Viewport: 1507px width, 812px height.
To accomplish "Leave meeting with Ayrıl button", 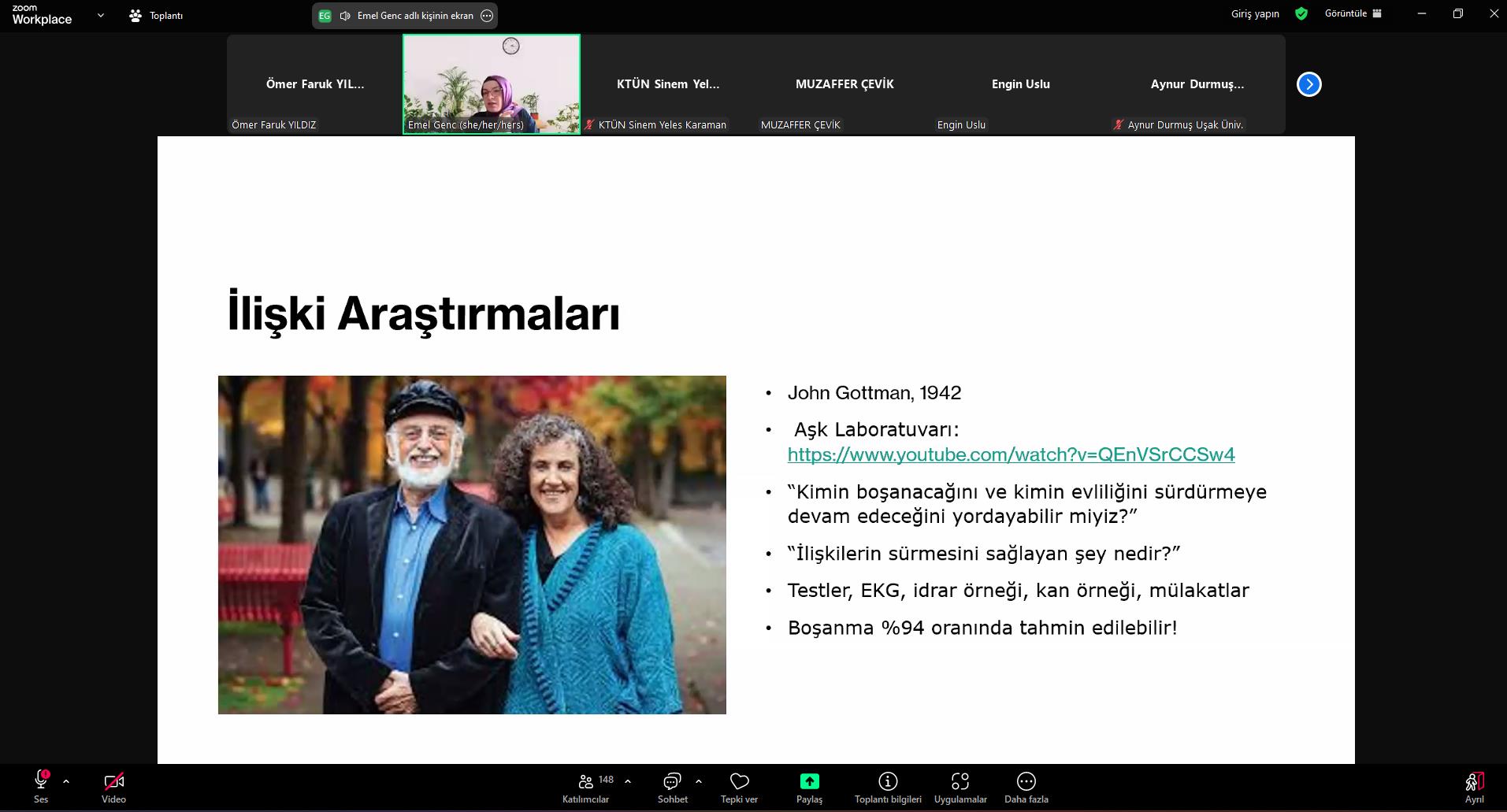I will click(1474, 787).
